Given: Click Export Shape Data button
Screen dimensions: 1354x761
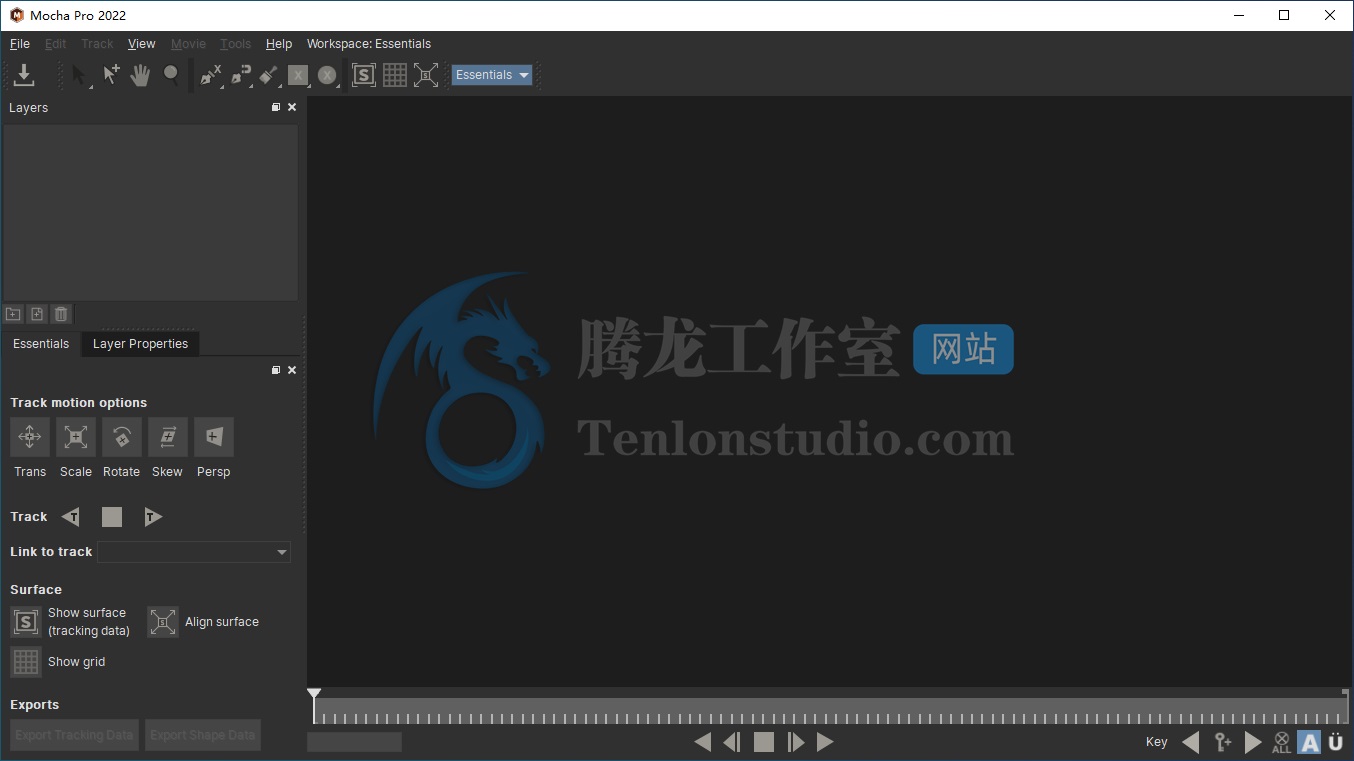Looking at the screenshot, I should click(203, 735).
